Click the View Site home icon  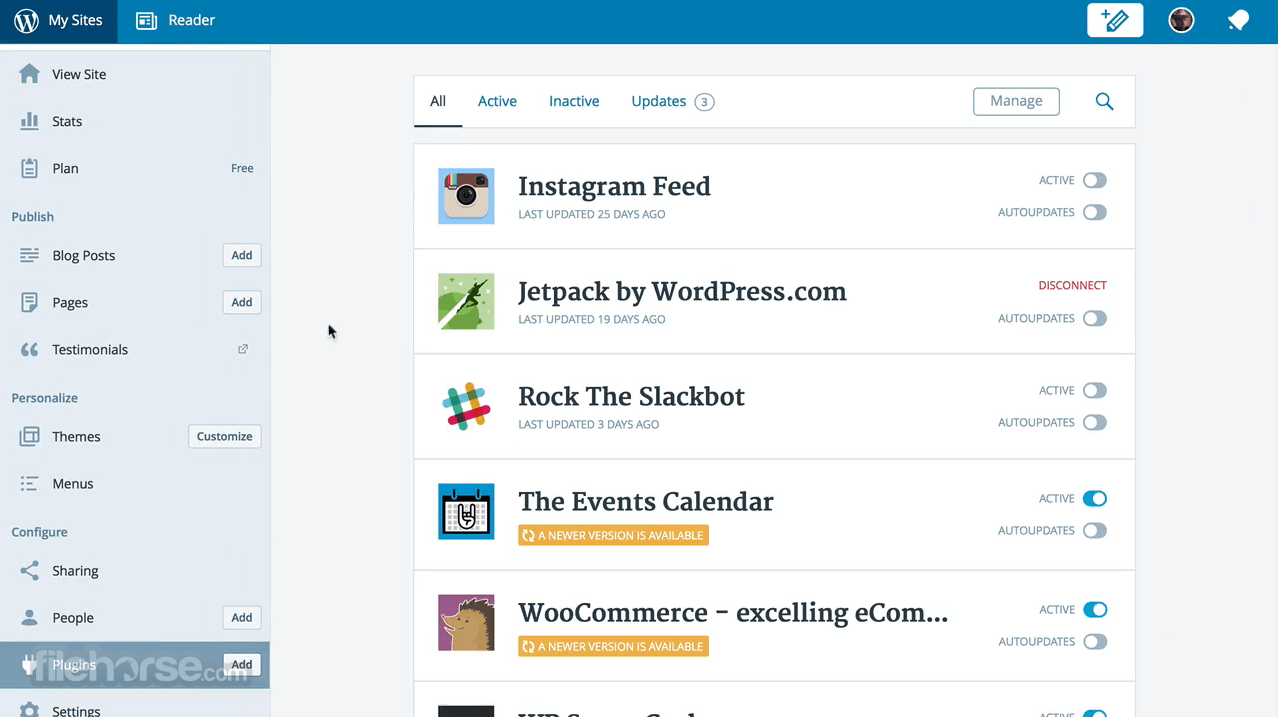coord(30,74)
